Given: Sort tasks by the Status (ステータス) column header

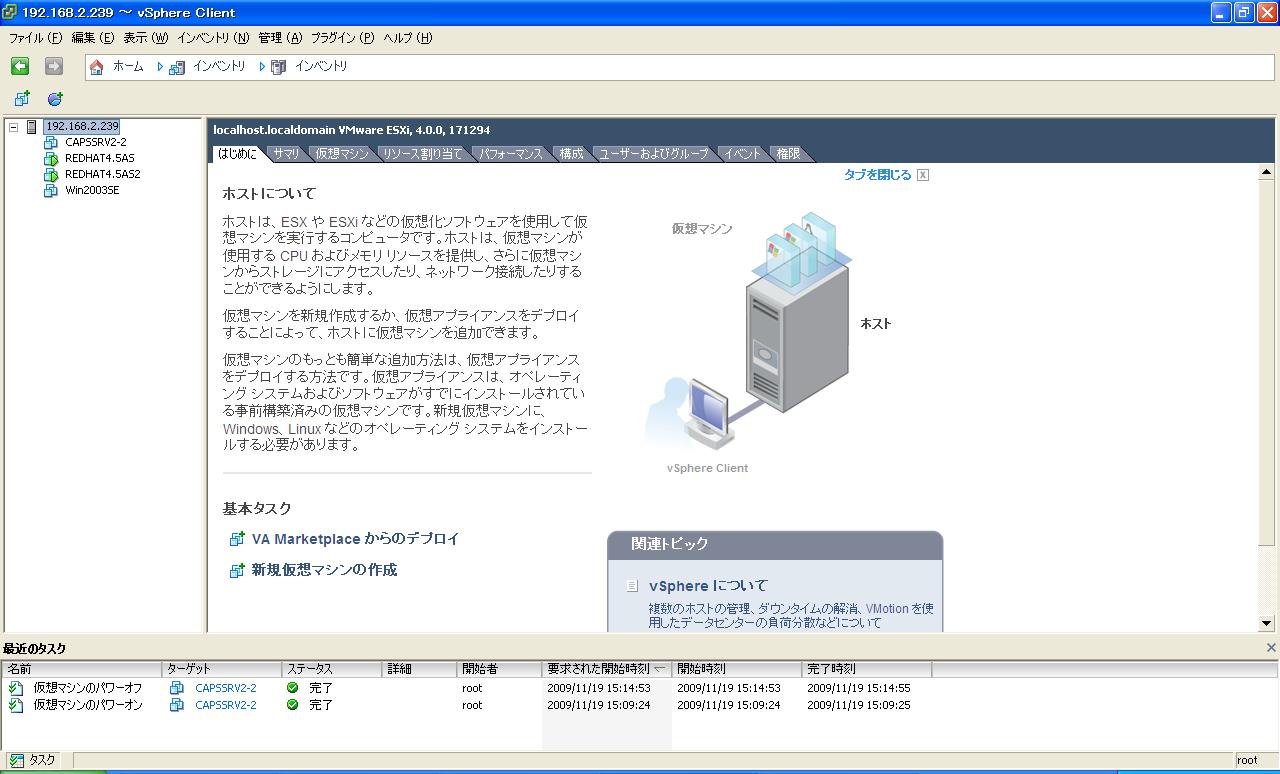Looking at the screenshot, I should [x=332, y=669].
